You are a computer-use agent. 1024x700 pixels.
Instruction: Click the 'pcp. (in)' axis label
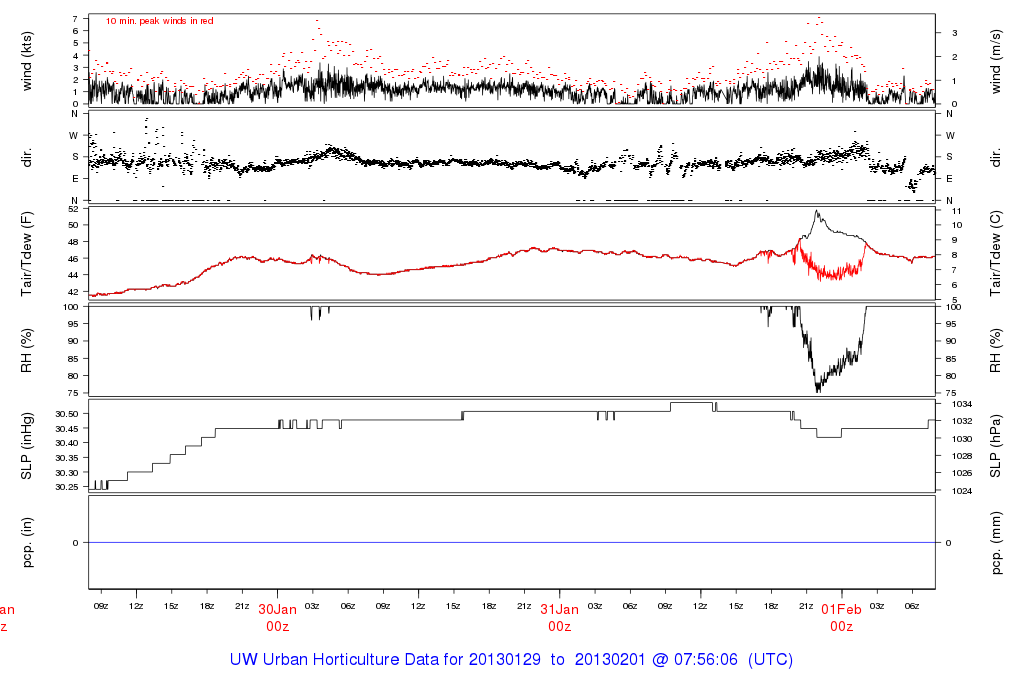click(x=27, y=543)
